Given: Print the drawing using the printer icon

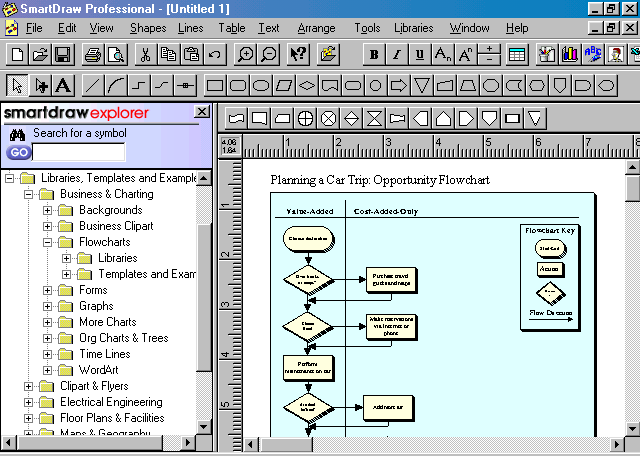Looking at the screenshot, I should click(x=93, y=55).
